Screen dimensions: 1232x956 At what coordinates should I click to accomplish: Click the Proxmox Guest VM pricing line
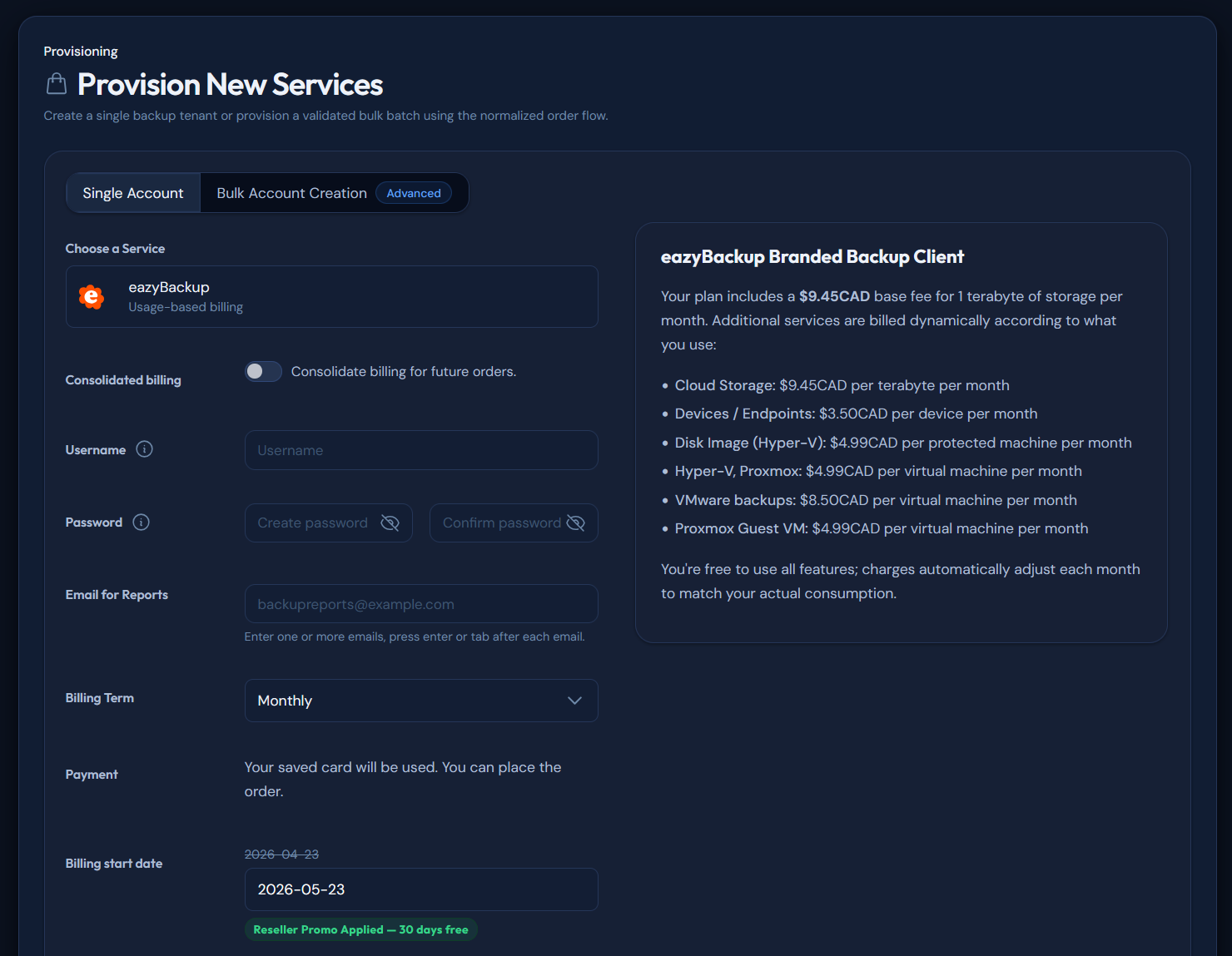click(x=882, y=528)
